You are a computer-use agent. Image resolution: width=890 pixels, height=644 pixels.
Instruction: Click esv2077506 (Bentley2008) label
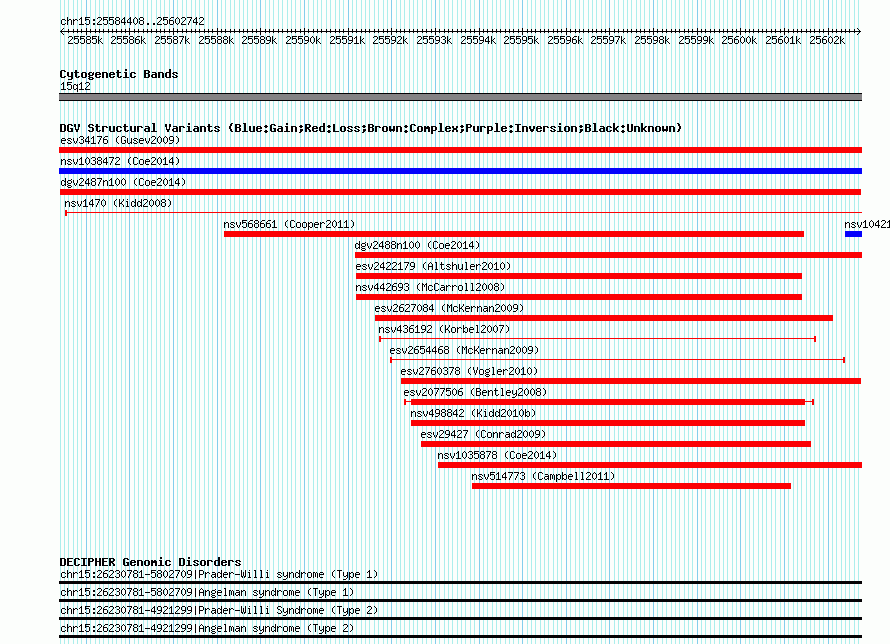click(x=475, y=392)
